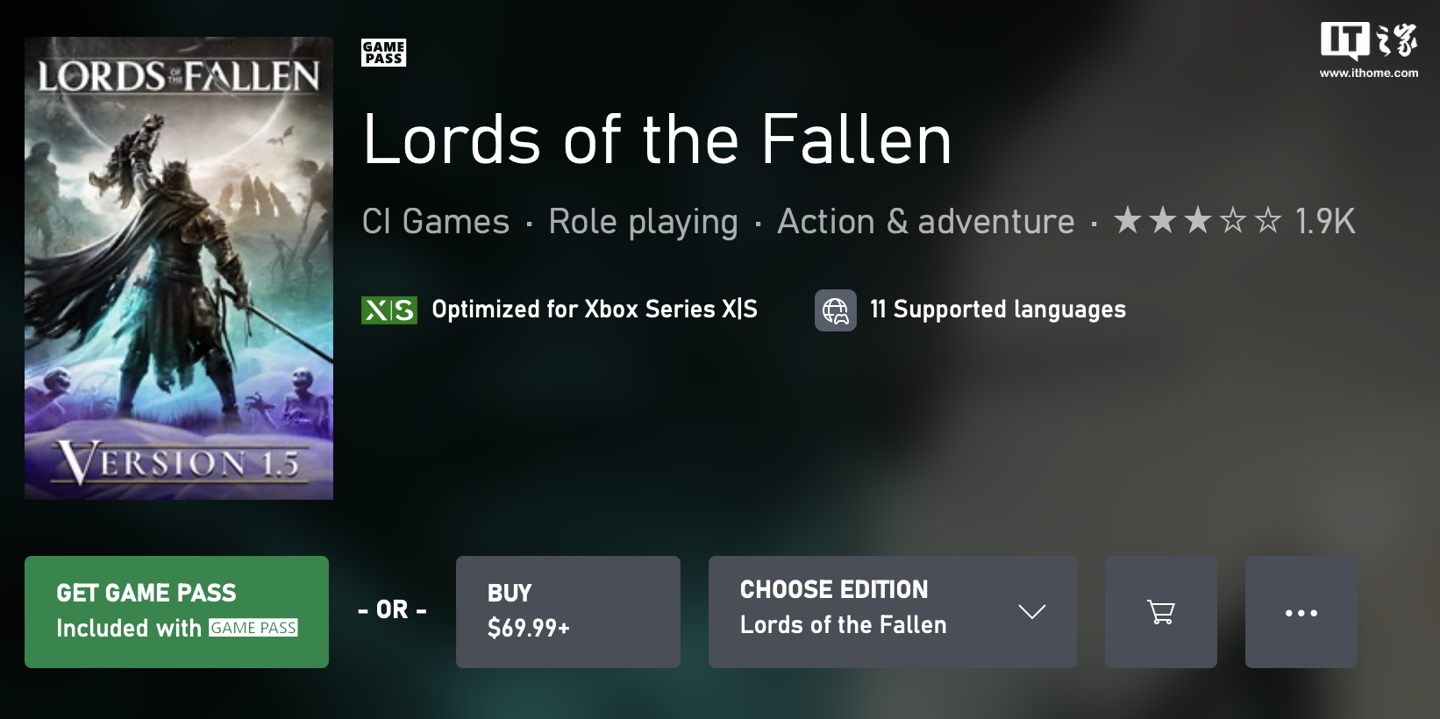Click the 1.9K ratings count

(x=1325, y=221)
